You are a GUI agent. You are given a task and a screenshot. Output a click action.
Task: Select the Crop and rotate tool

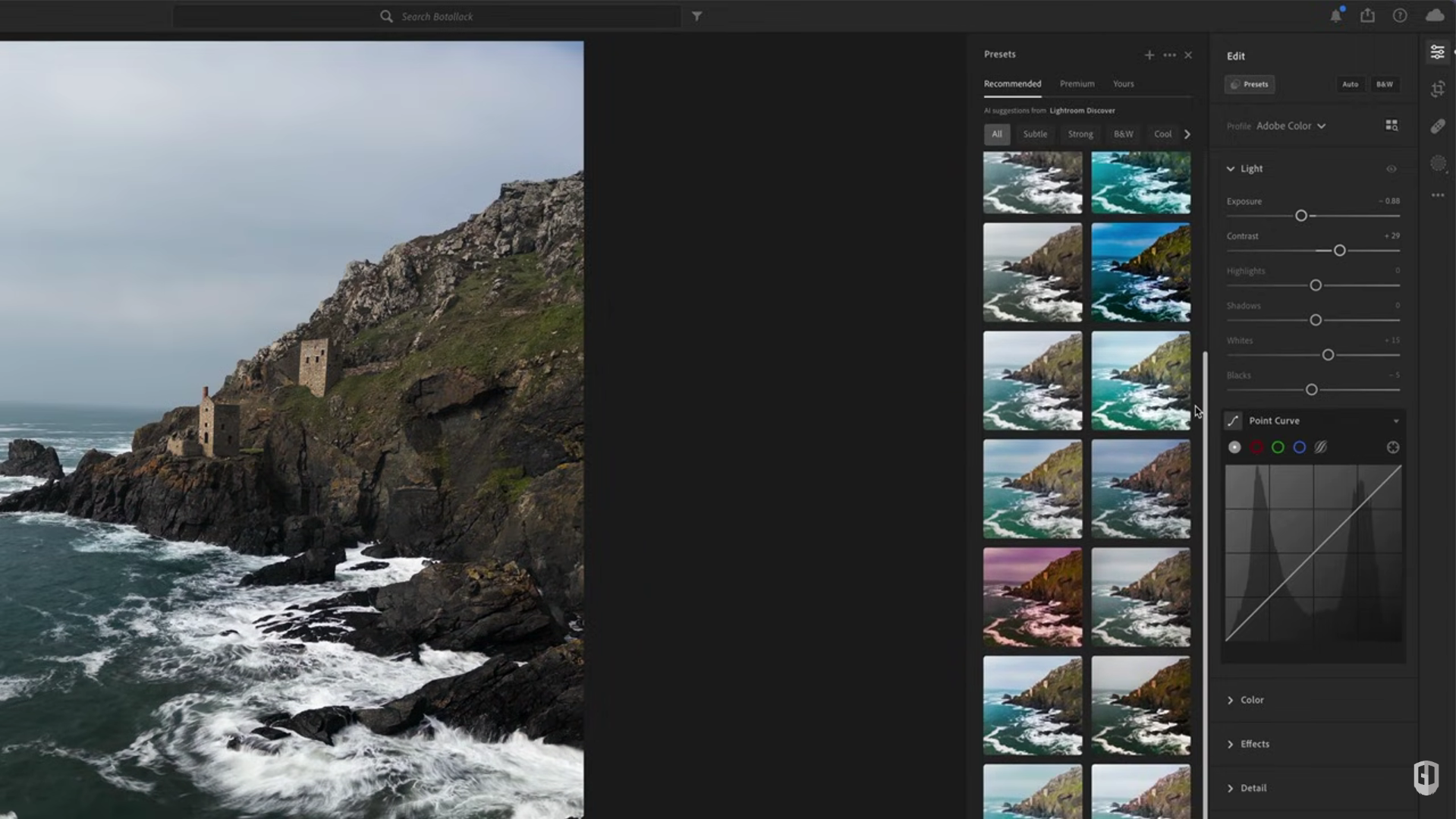tap(1438, 89)
